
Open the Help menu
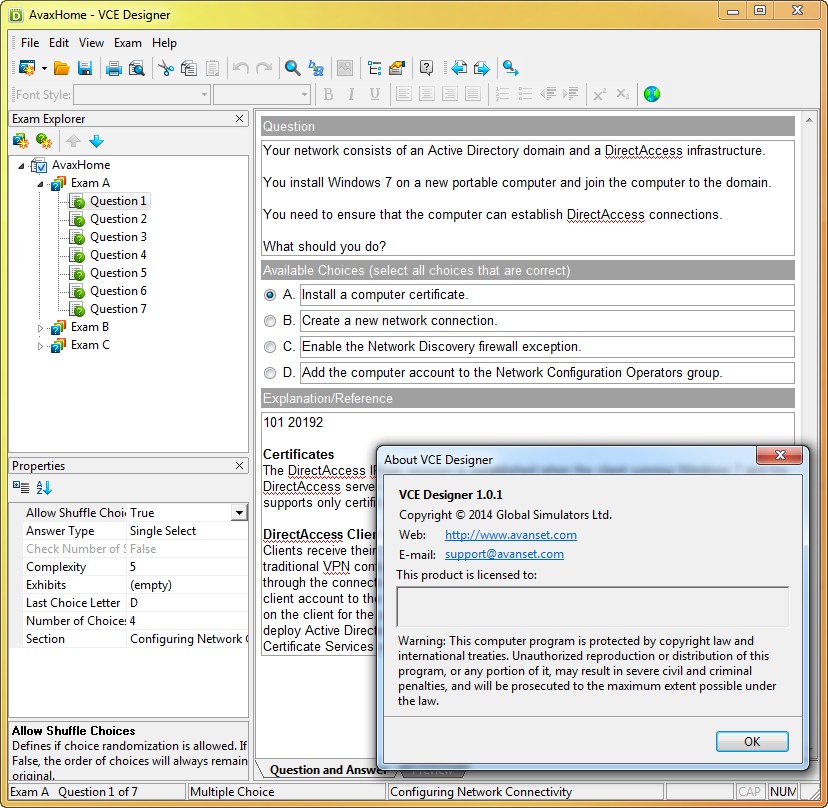pyautogui.click(x=164, y=43)
